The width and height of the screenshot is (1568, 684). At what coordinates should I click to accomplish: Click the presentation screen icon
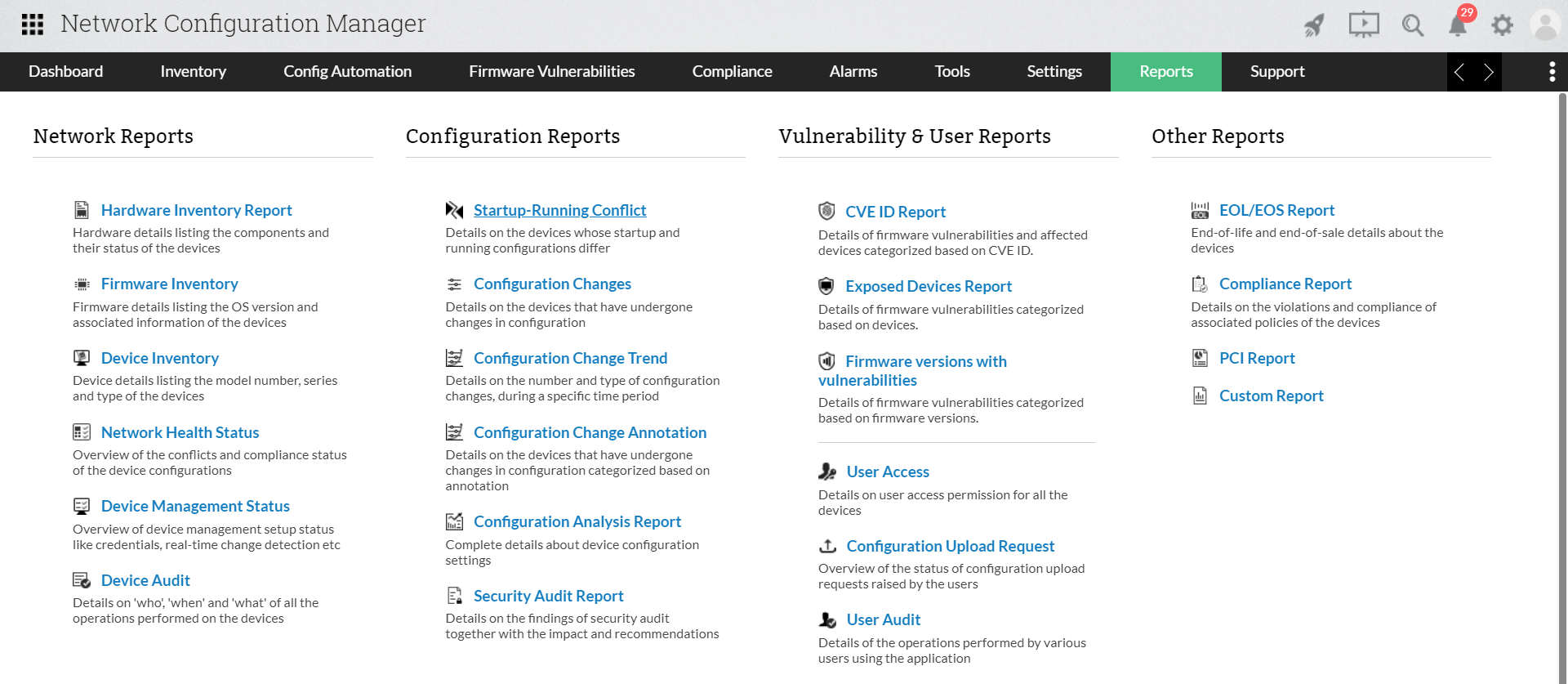(x=1363, y=25)
